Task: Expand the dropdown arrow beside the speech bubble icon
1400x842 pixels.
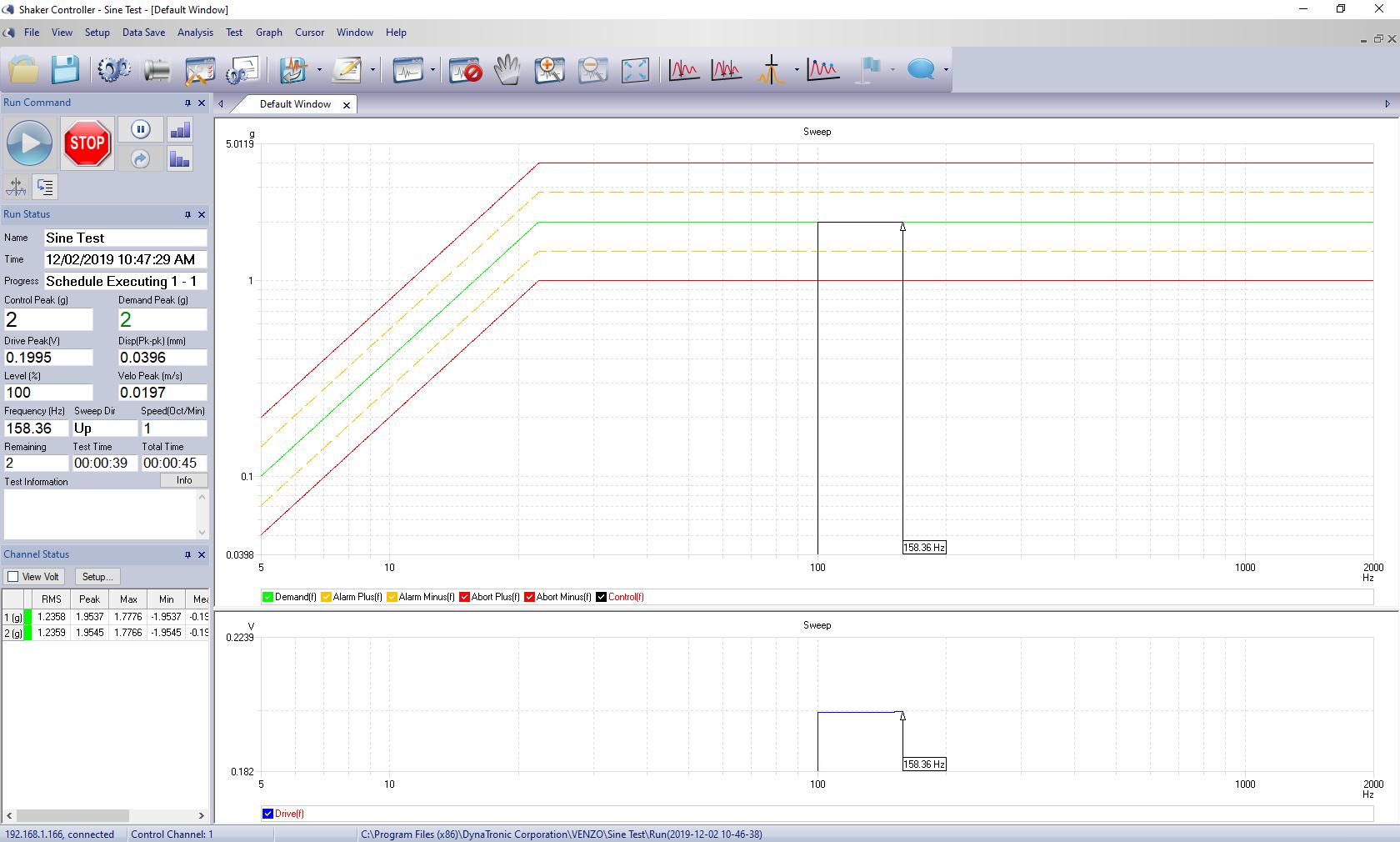Action: point(947,70)
